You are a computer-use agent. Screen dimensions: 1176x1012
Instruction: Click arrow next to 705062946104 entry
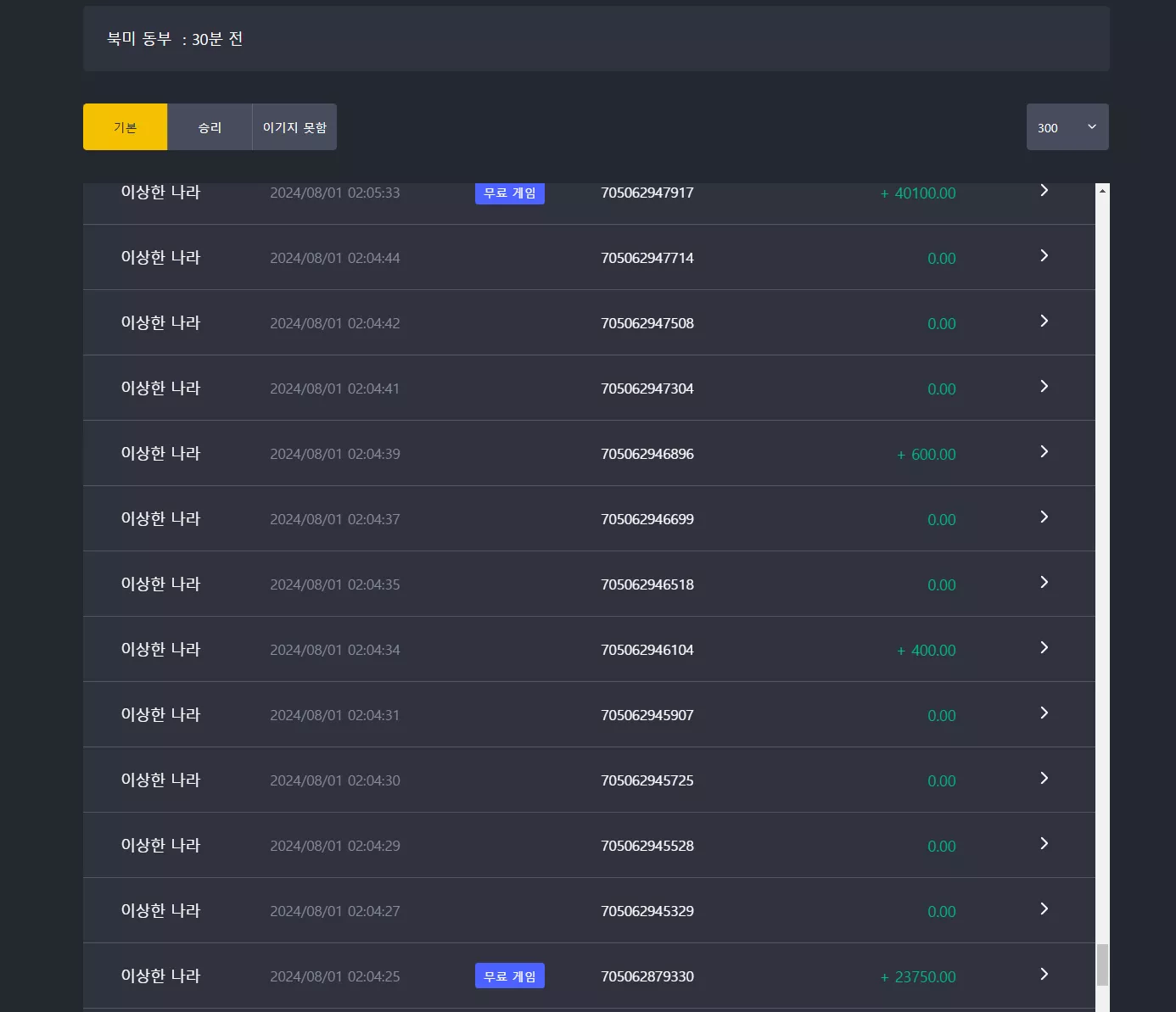pyautogui.click(x=1044, y=647)
